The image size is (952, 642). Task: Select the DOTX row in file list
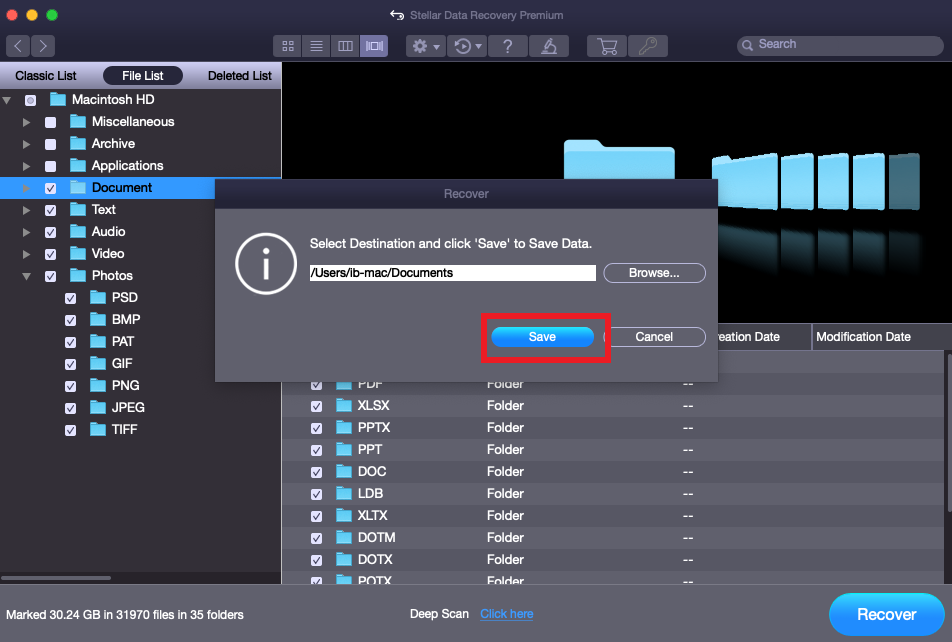coord(613,559)
